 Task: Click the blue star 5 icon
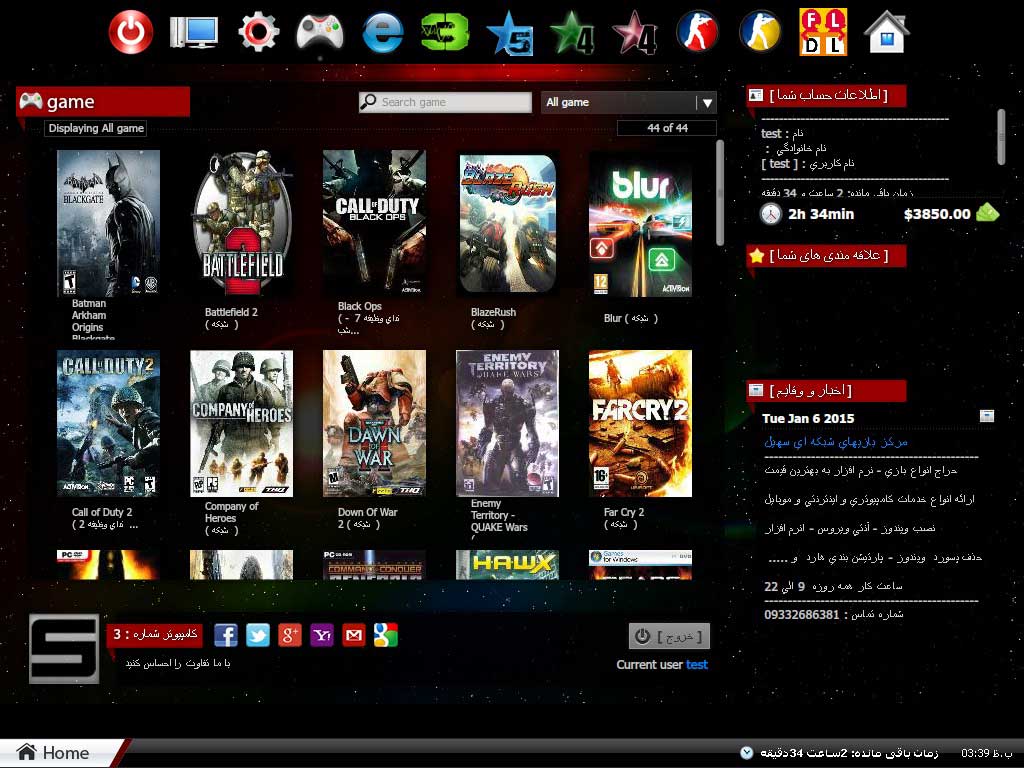509,33
